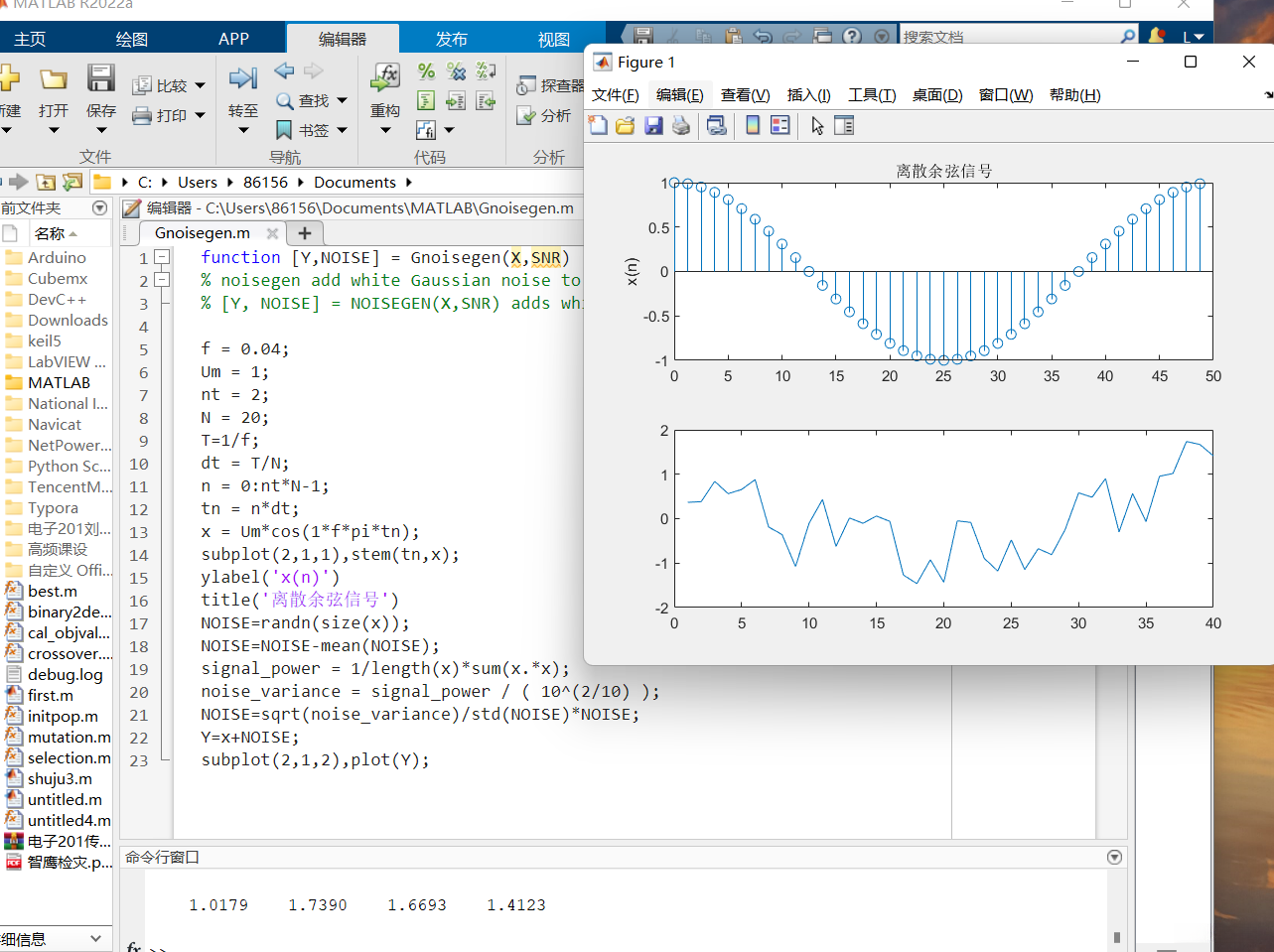Click the up-one-folder icon in address bar

(46, 183)
